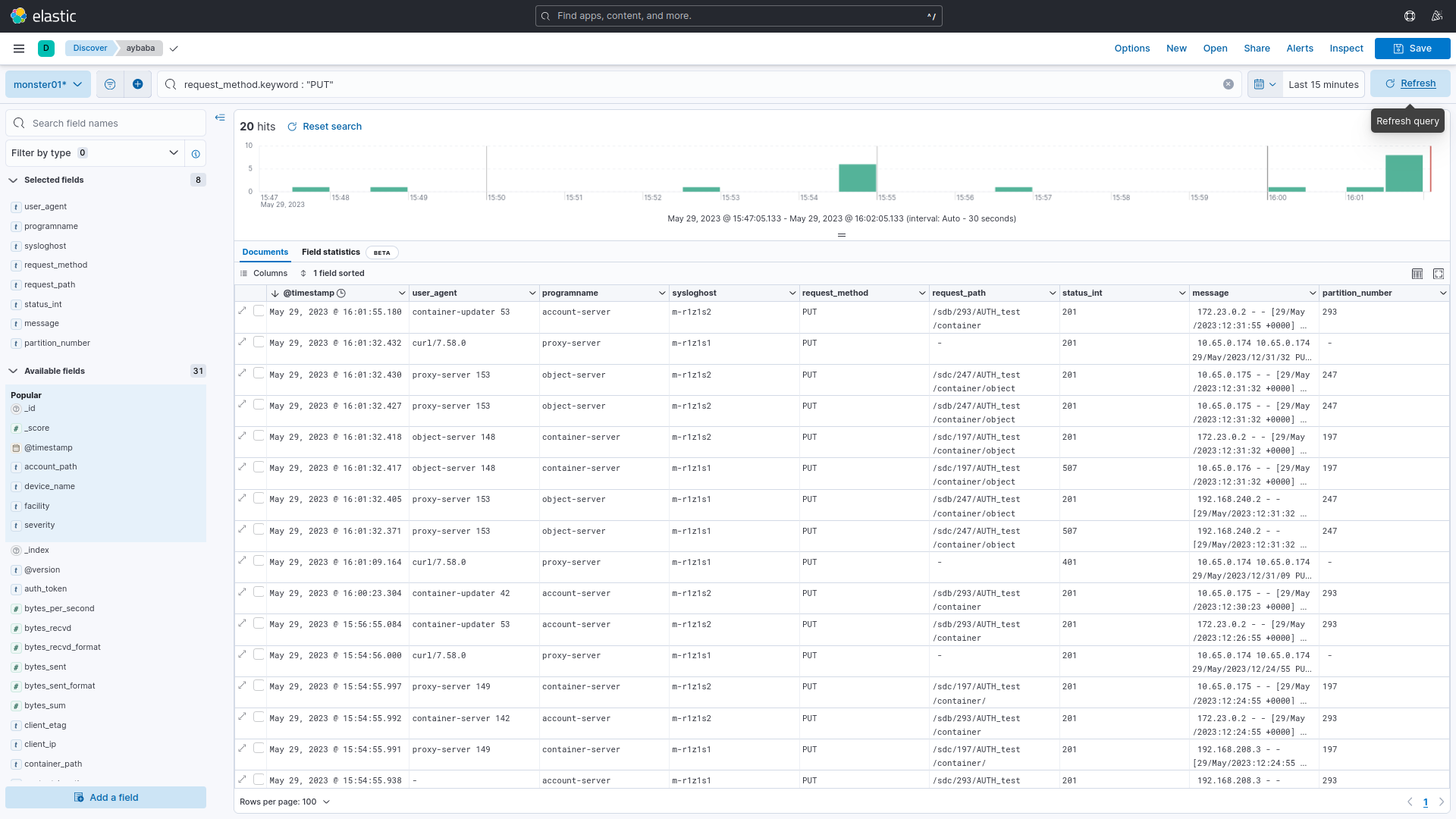Select the first document row checkbox
This screenshot has height=819, width=1456.
(259, 310)
